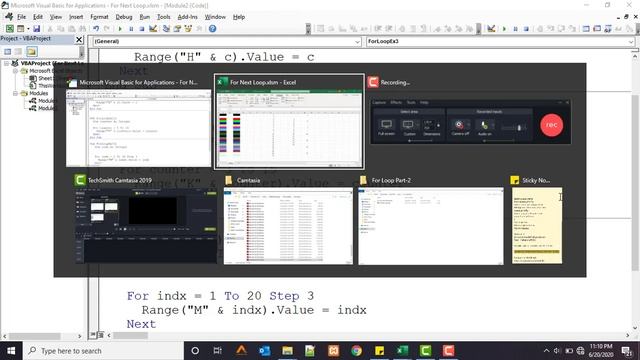
Task: Open the Locals Window icon
Action: click(586, 29)
